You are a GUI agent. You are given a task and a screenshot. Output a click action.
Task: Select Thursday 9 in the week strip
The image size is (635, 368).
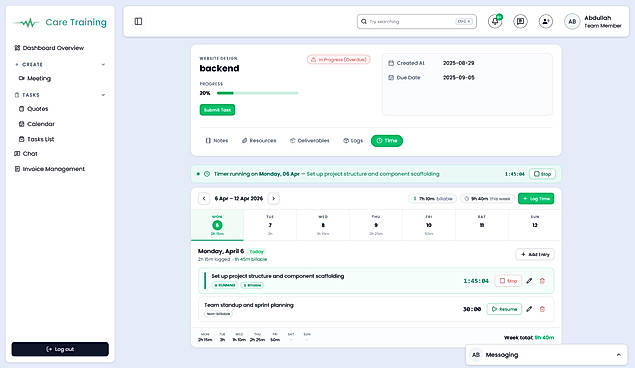point(376,225)
